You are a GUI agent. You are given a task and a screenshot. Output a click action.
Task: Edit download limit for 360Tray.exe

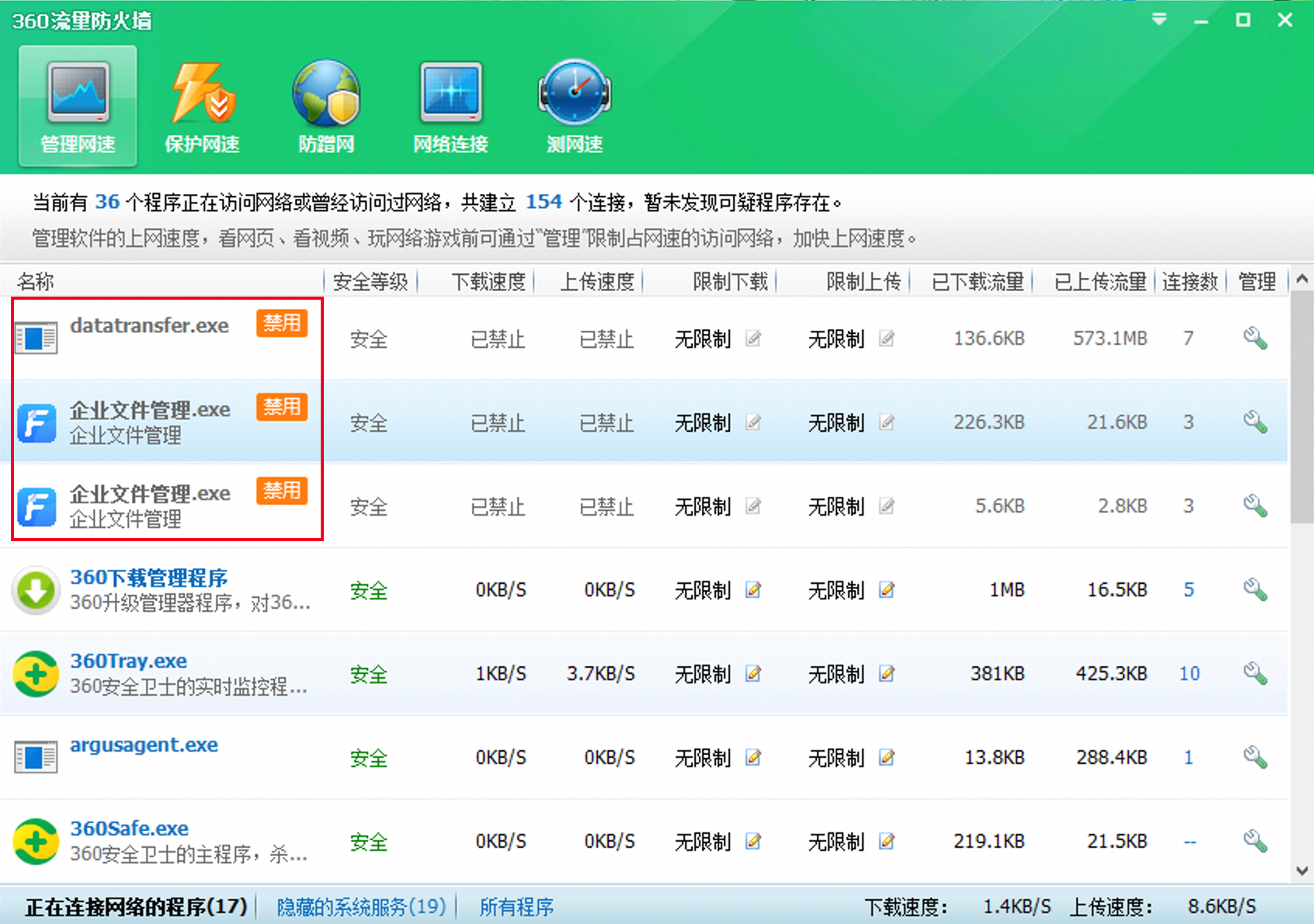tap(753, 674)
